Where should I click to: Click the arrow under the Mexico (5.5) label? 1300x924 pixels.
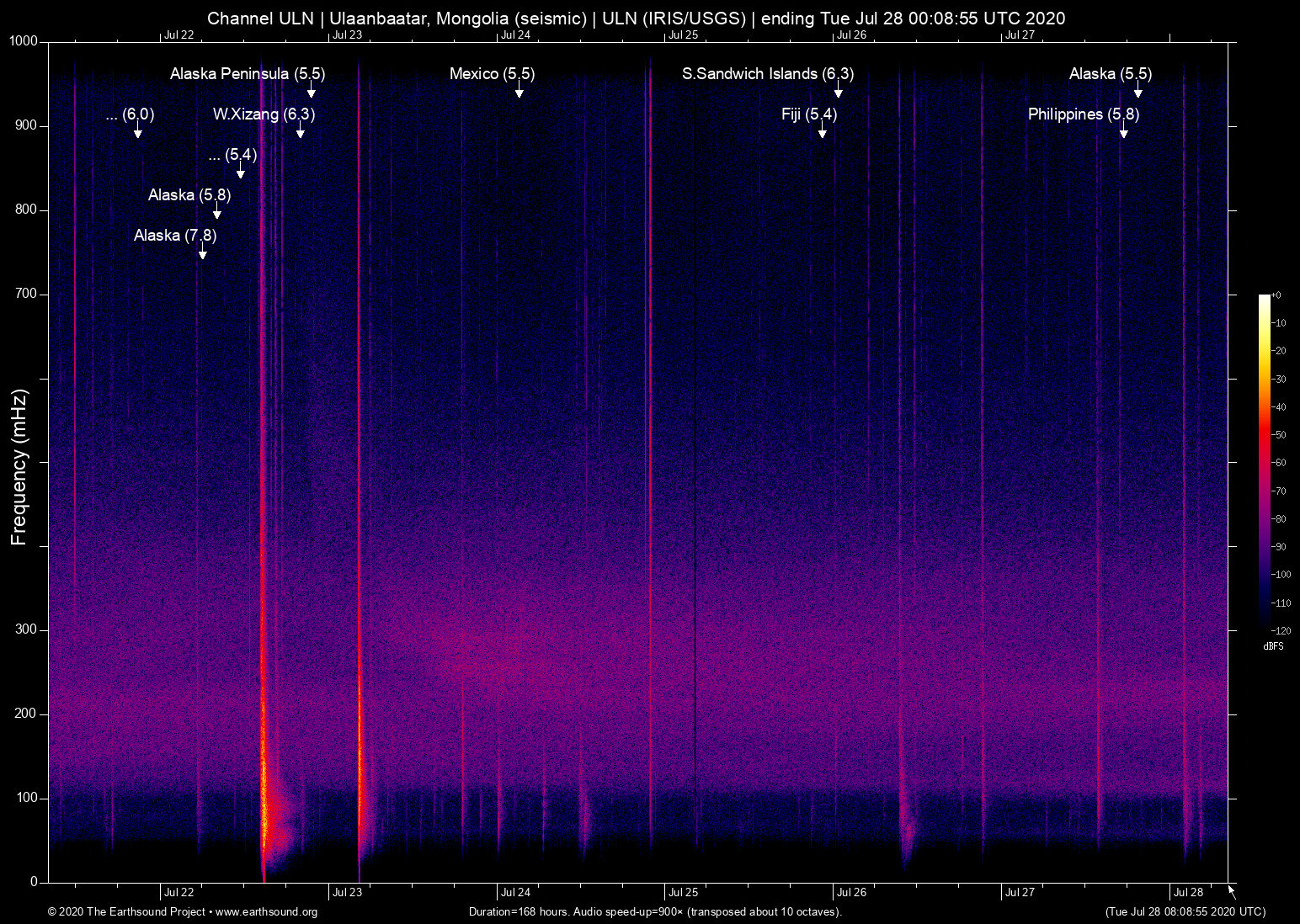[519, 91]
